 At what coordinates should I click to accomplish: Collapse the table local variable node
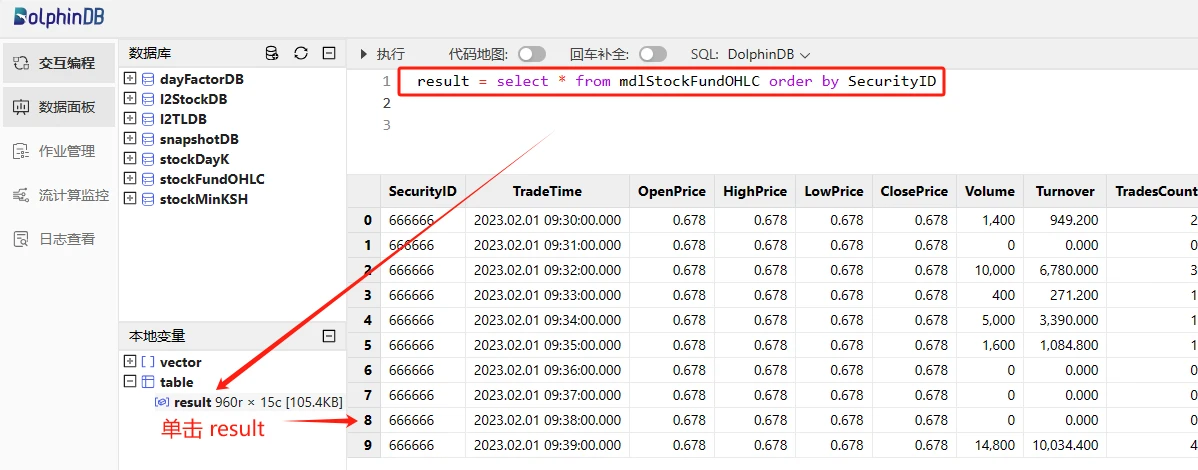pos(130,382)
